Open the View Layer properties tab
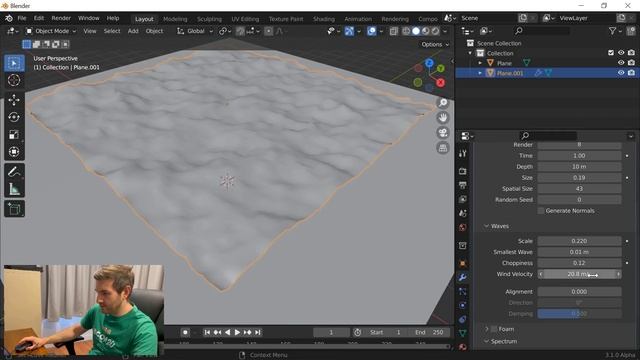The image size is (640, 360). [462, 199]
